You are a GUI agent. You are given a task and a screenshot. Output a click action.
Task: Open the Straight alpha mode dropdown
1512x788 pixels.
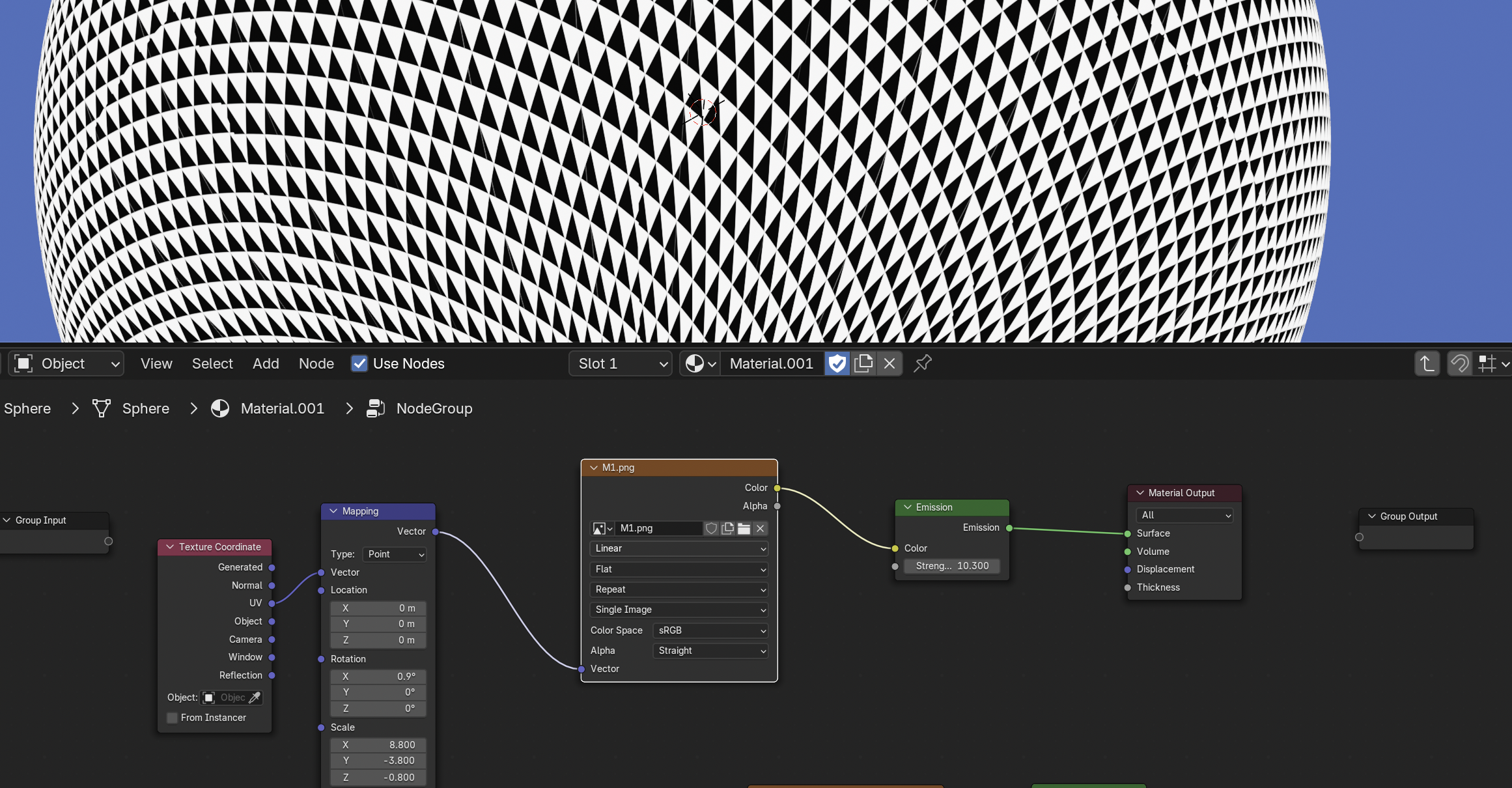tap(710, 651)
